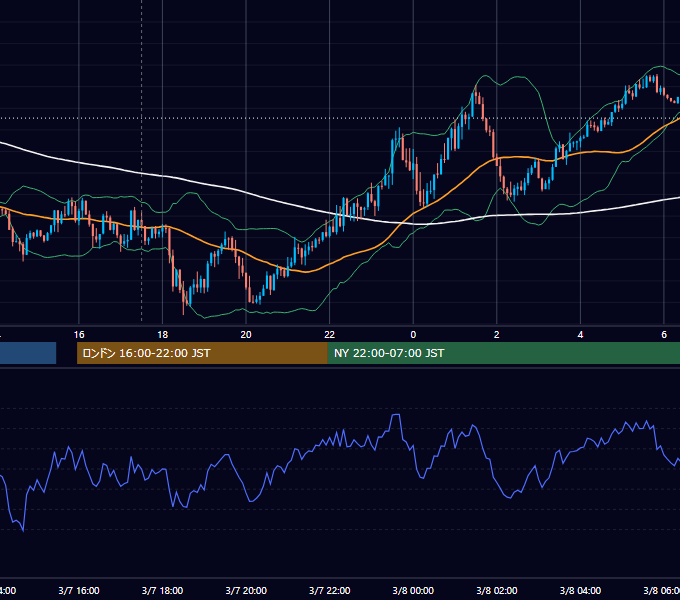This screenshot has height=600, width=680.
Task: Click the 3/8 00:00 date label
Action: [413, 590]
